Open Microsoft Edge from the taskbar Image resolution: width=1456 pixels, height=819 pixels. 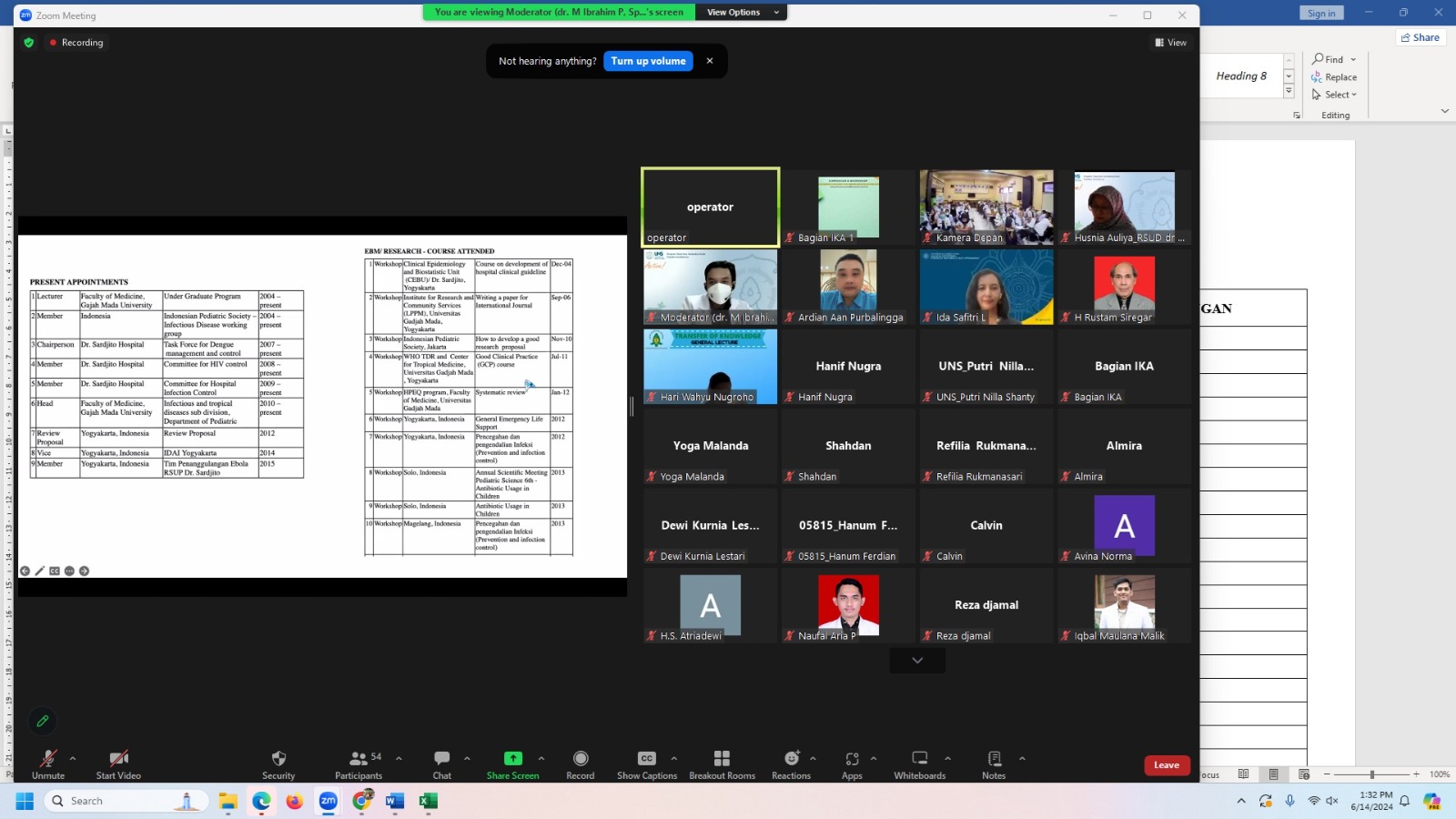click(261, 801)
